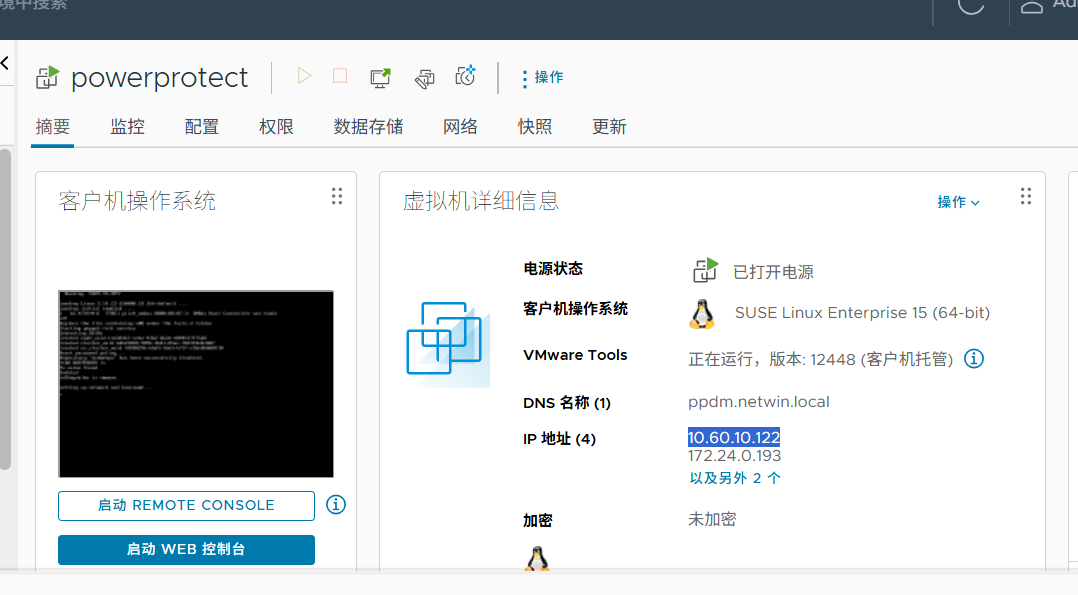Image resolution: width=1078 pixels, height=595 pixels.
Task: Click the 以及另外 2 个 link
Action: pyautogui.click(x=735, y=478)
